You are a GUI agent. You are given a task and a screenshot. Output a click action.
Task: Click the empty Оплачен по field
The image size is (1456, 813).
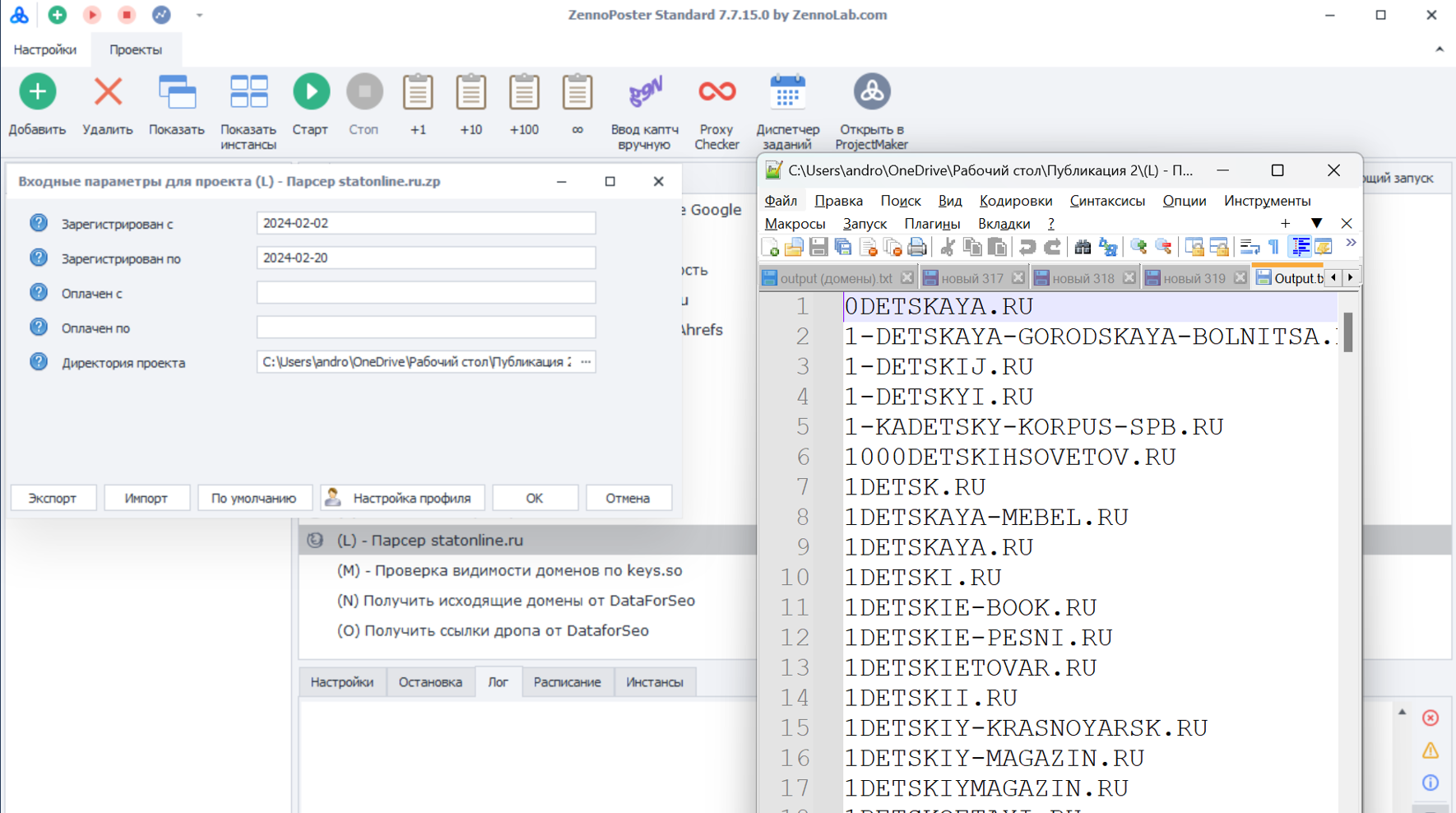point(426,327)
